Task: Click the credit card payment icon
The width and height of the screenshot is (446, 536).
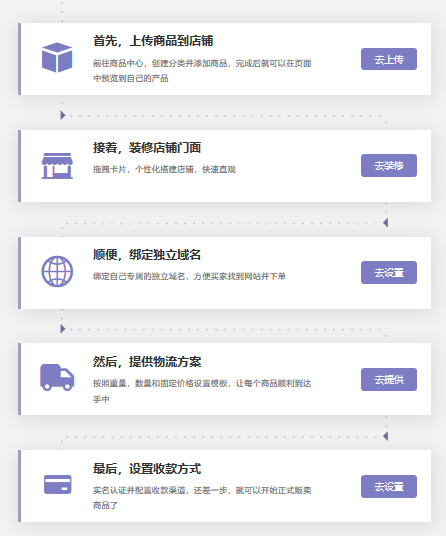Action: (57, 484)
